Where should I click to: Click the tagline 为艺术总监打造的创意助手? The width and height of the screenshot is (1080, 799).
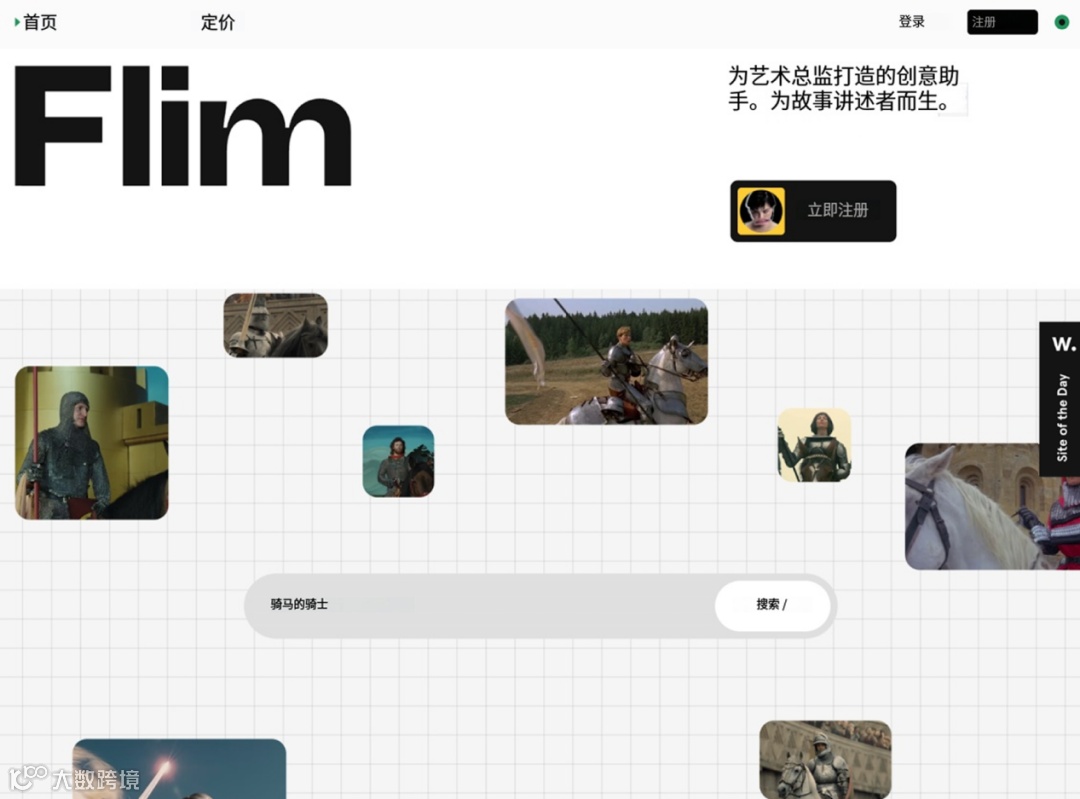pyautogui.click(x=844, y=88)
